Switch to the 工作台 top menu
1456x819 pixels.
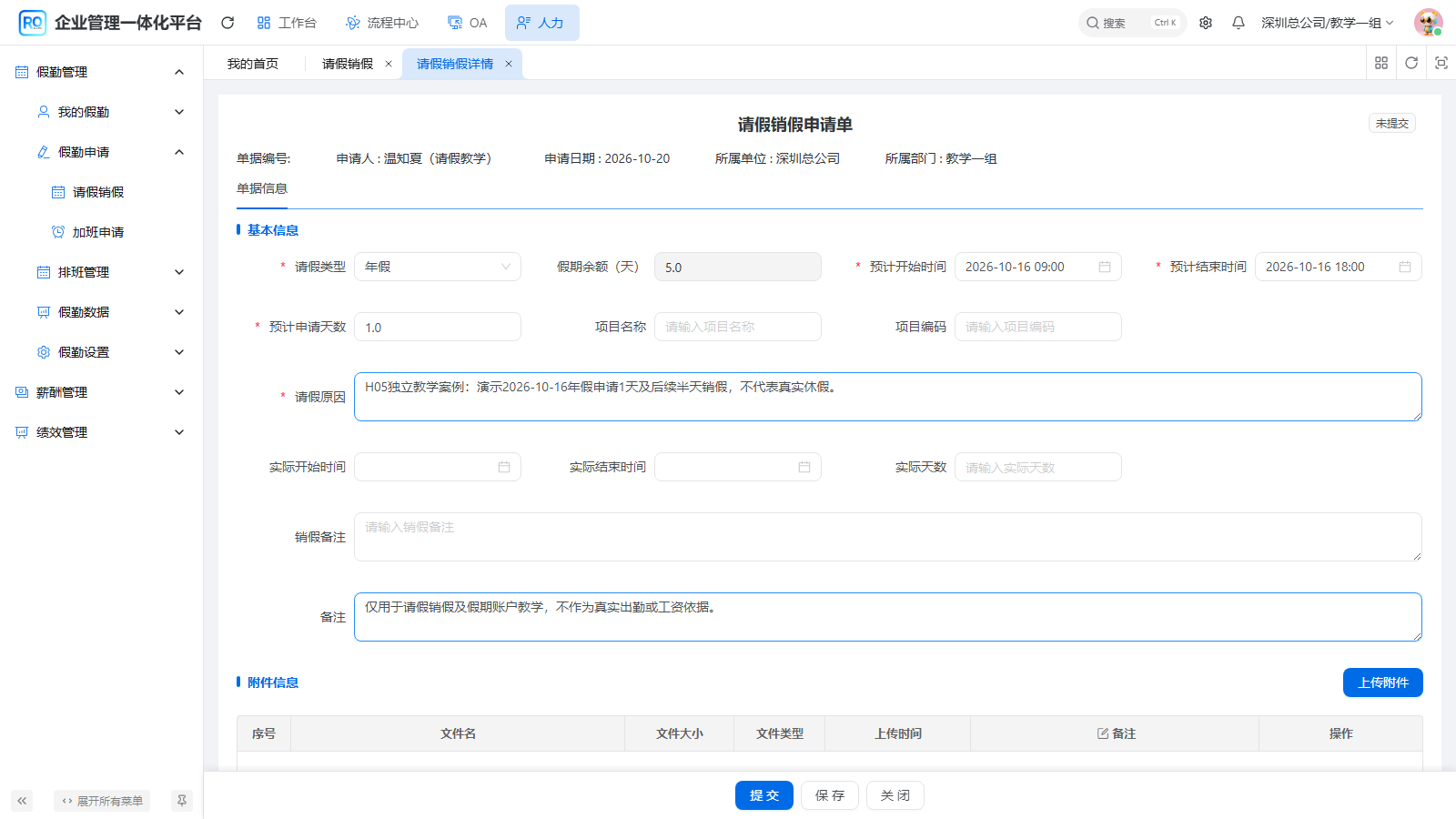[287, 23]
